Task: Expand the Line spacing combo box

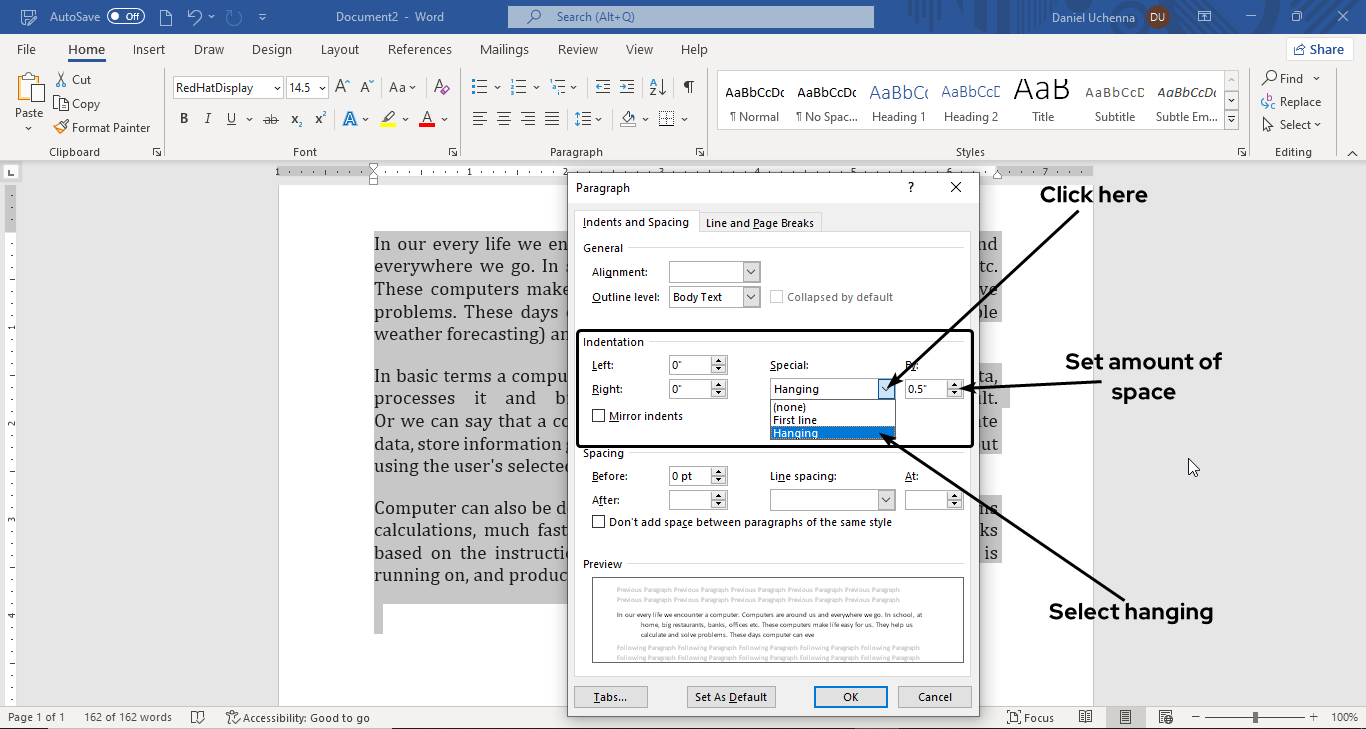Action: point(885,500)
